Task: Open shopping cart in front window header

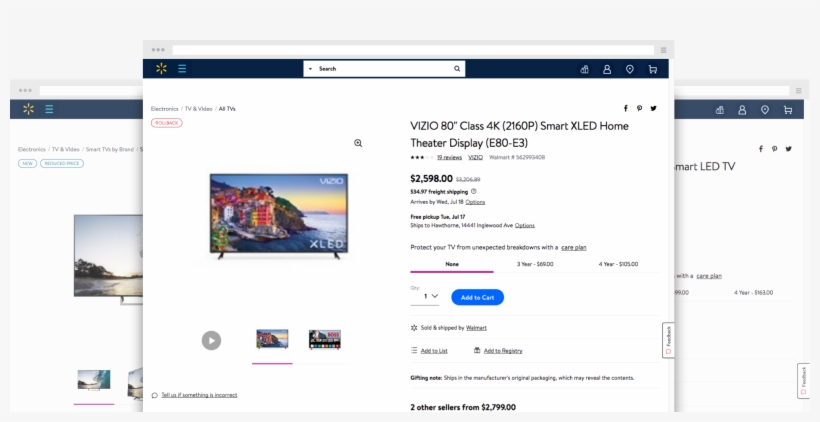Action: pyautogui.click(x=653, y=69)
